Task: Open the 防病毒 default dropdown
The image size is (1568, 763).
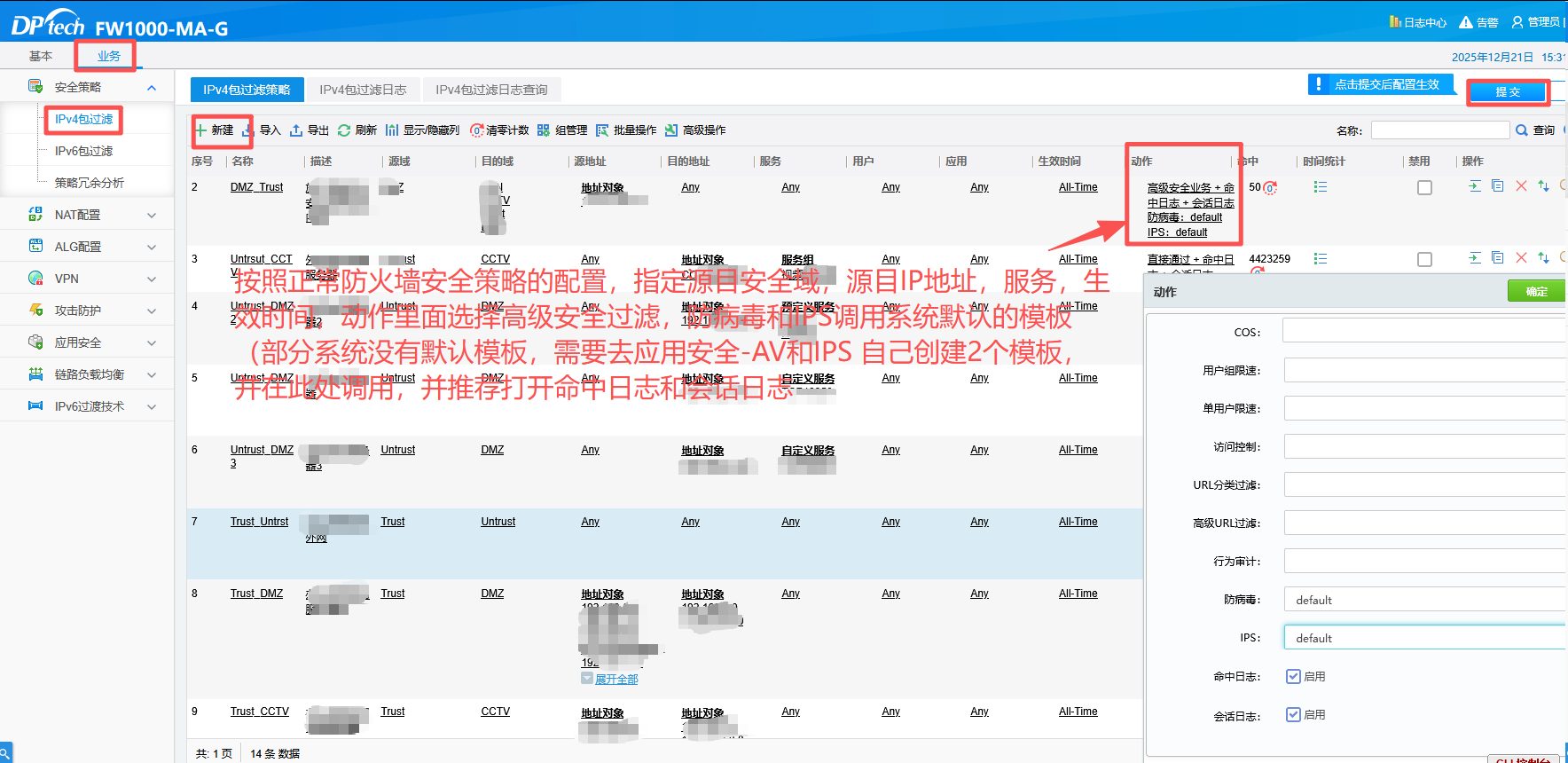Action: coord(1425,600)
